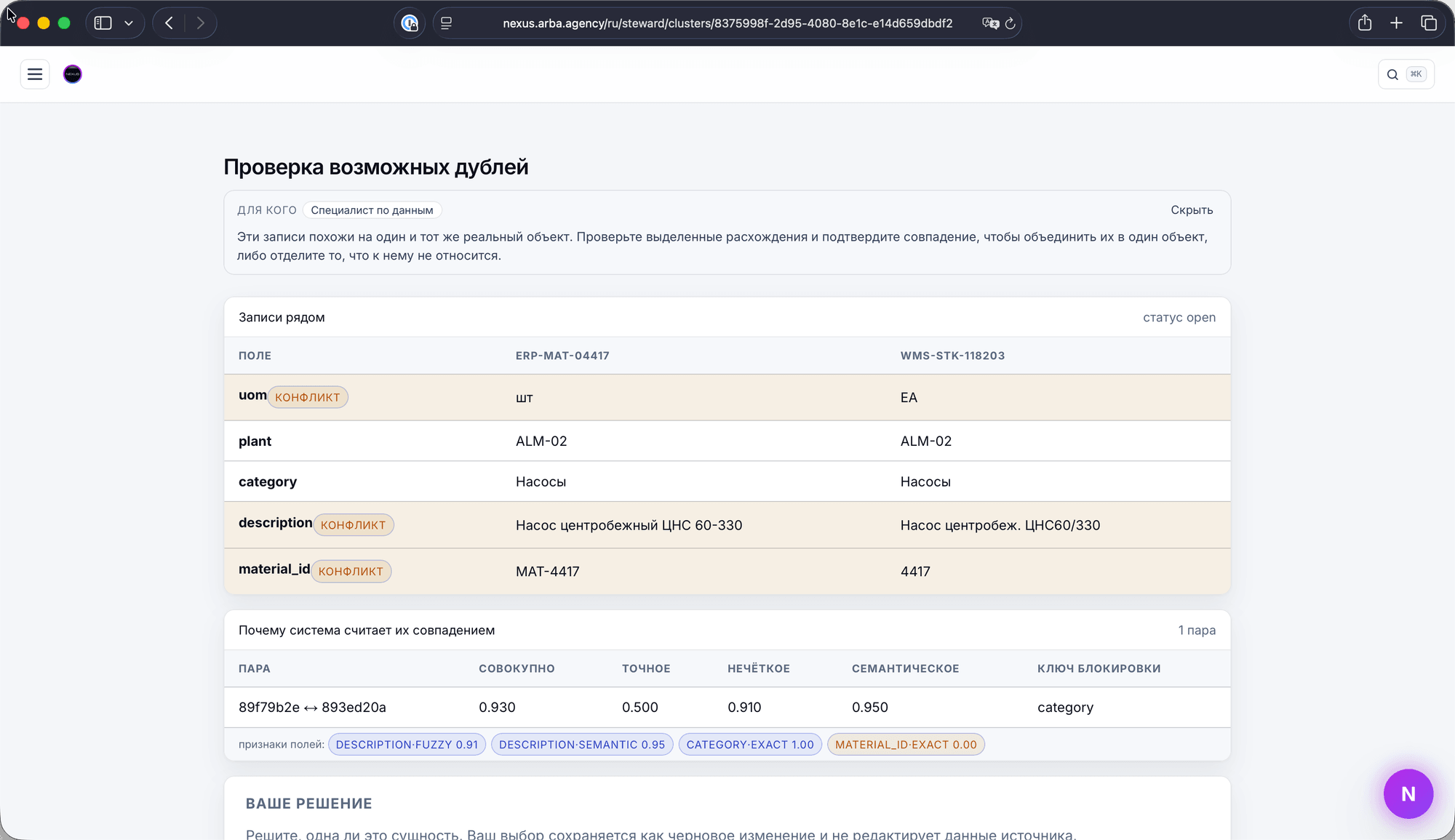1455x840 pixels.
Task: Click the 4417 material id value
Action: click(915, 572)
